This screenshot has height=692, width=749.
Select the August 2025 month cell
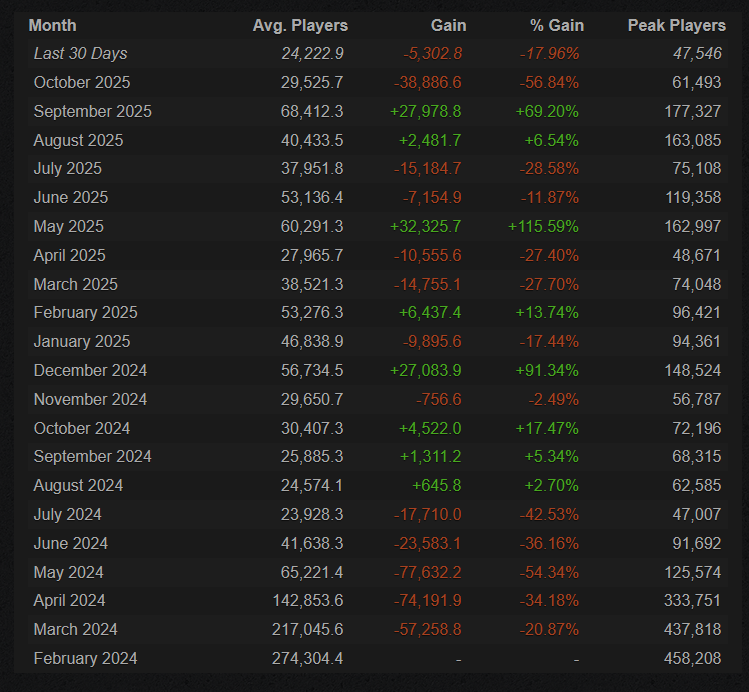tap(78, 140)
